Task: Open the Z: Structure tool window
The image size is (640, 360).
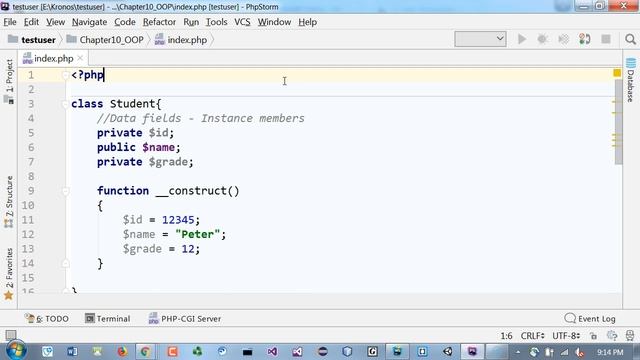Action: [9, 202]
